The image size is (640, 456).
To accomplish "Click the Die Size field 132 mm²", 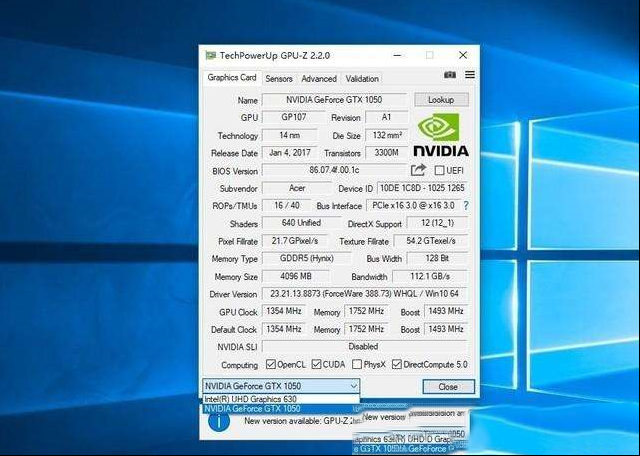I will [x=387, y=135].
